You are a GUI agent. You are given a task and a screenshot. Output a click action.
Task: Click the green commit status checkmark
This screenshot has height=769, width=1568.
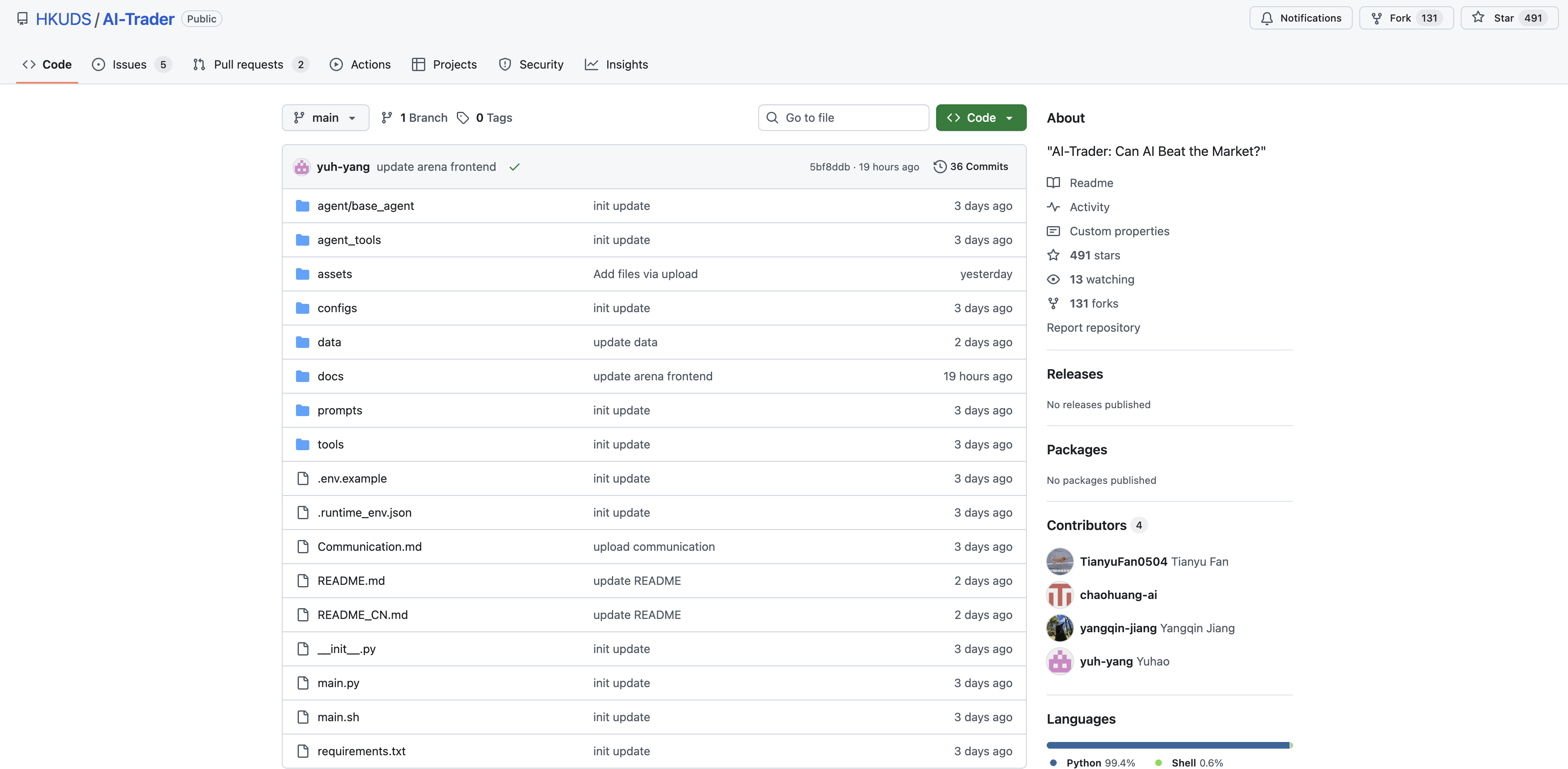coord(514,167)
